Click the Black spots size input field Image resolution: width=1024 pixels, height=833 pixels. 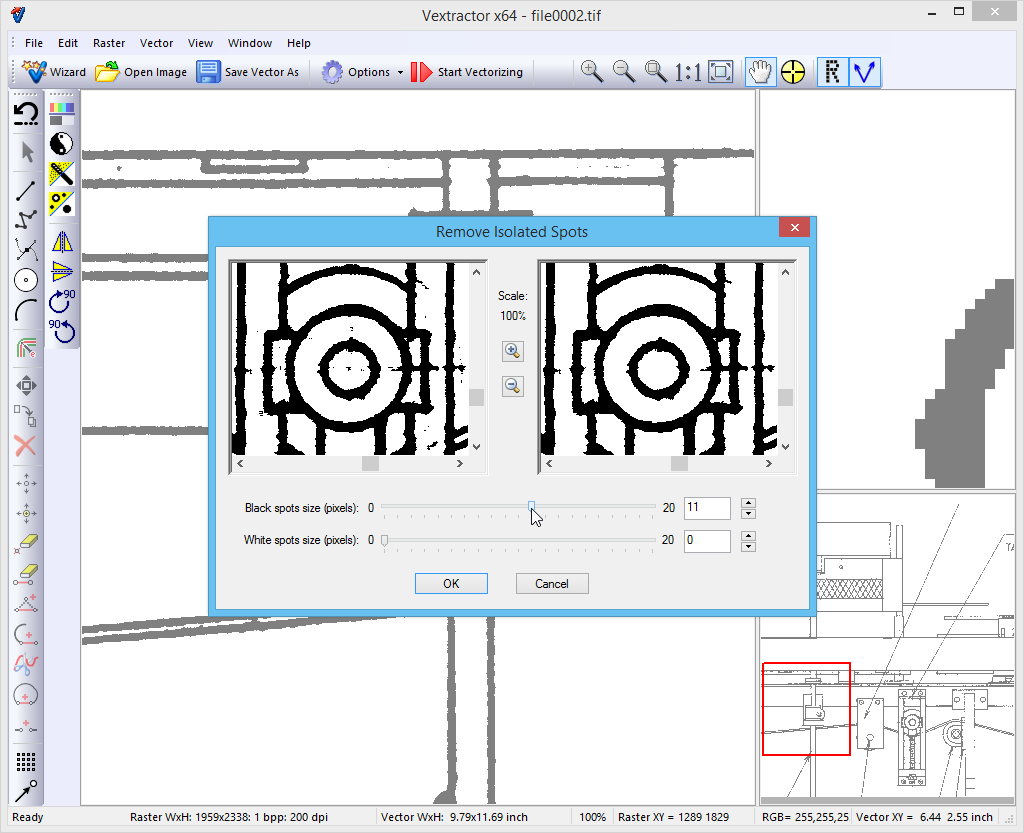pos(706,508)
